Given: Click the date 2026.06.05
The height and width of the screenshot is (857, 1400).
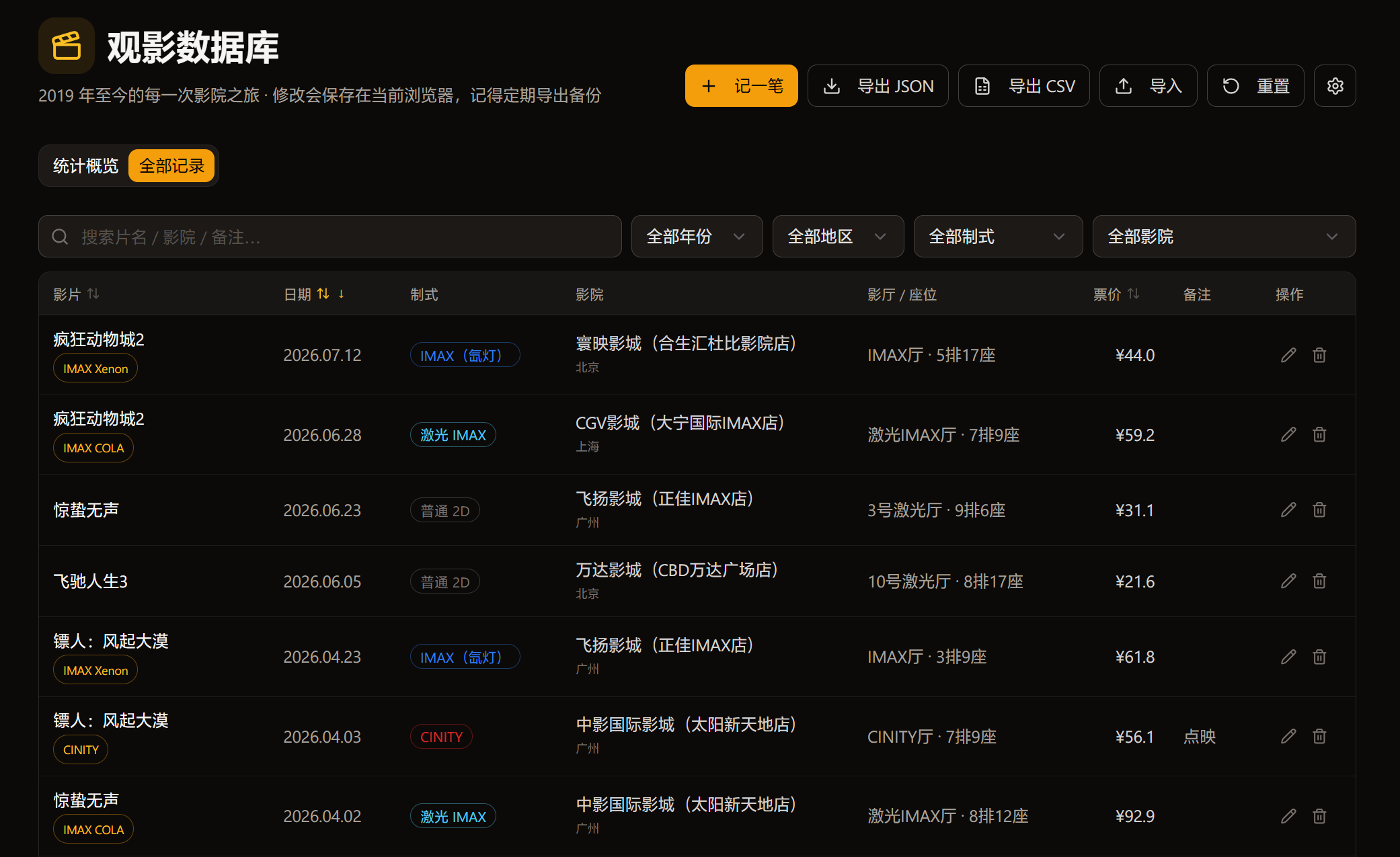Looking at the screenshot, I should [x=322, y=581].
